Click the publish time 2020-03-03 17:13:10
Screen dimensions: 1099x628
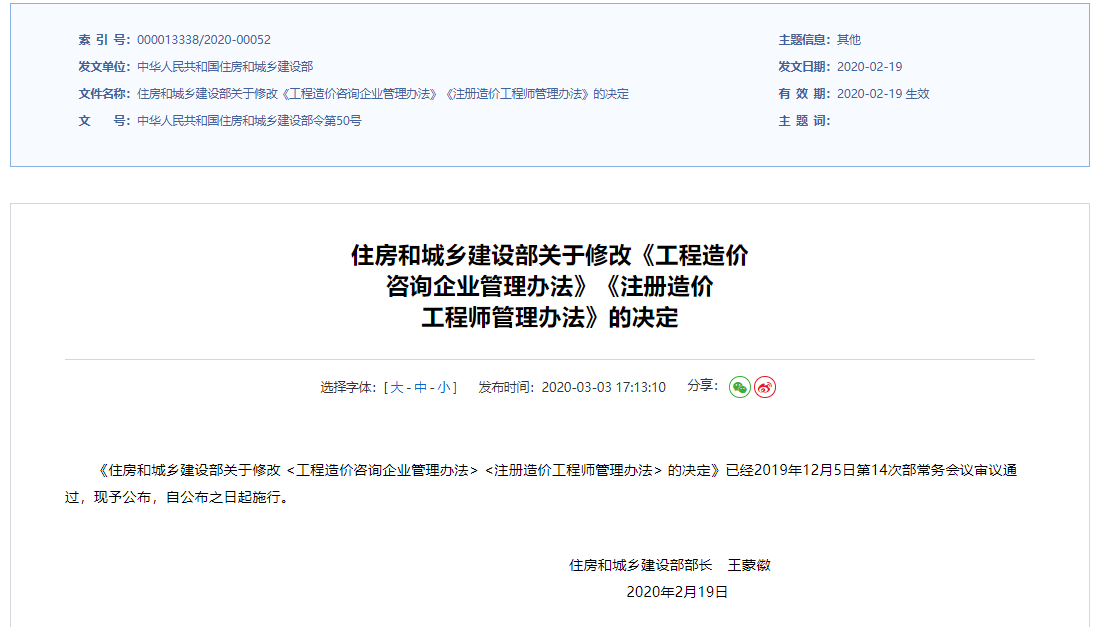tap(603, 388)
